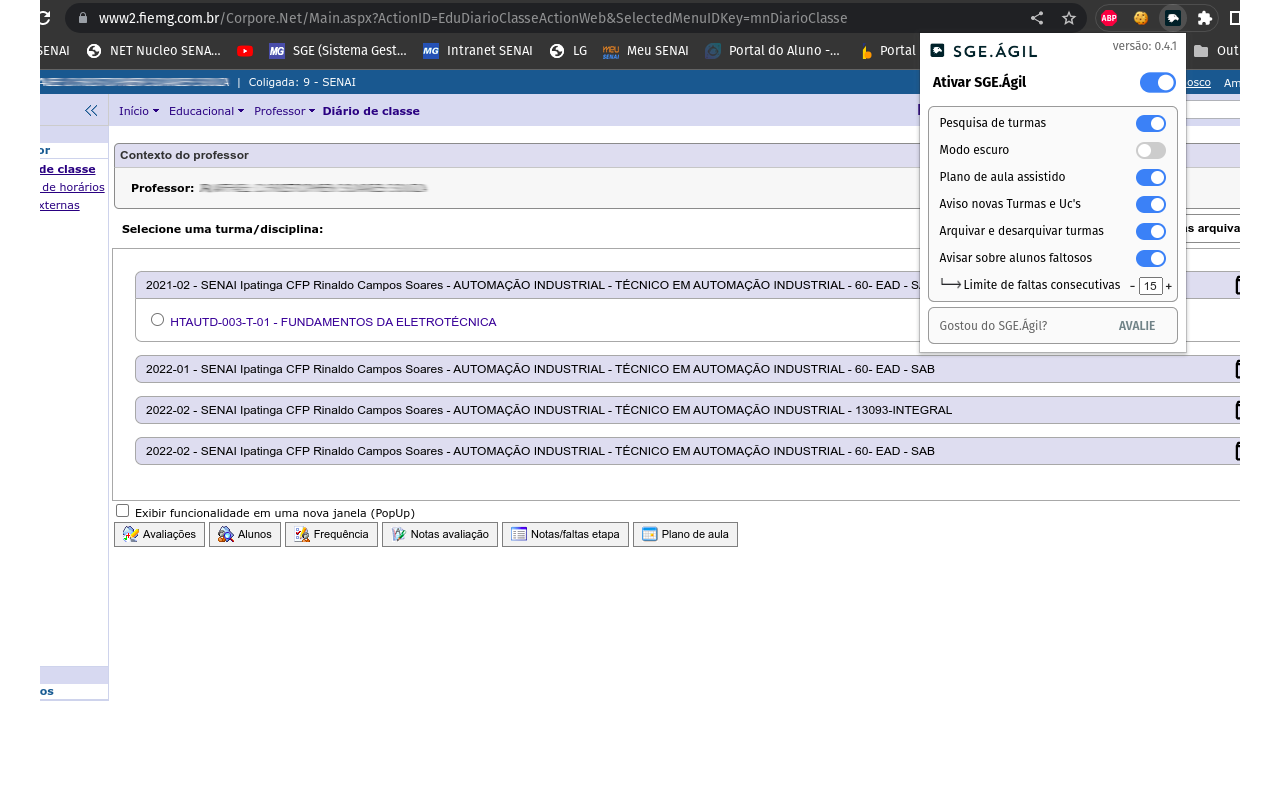Screen dimensions: 1280x800
Task: Open the Início dropdown menu
Action: pos(138,111)
